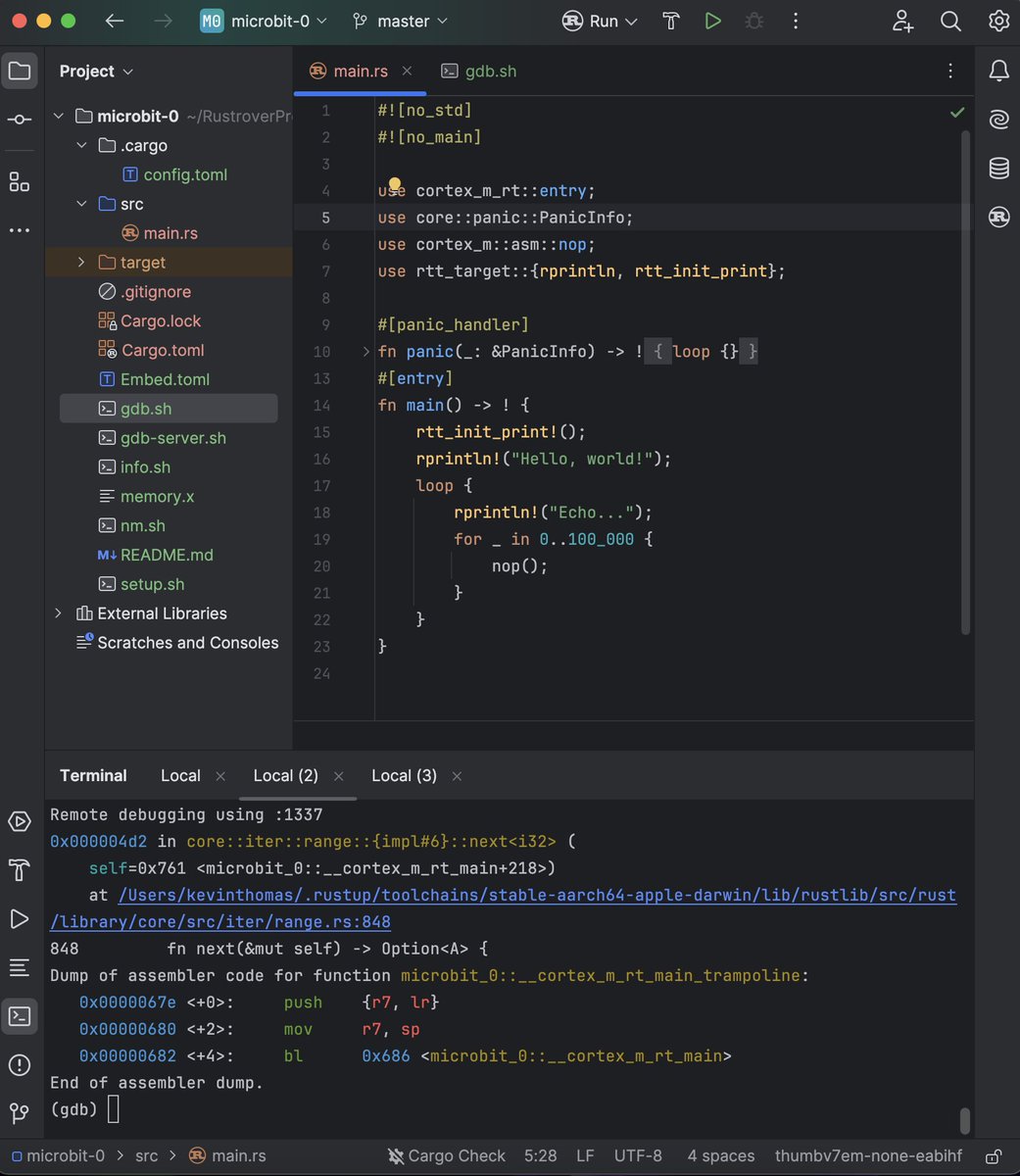Image resolution: width=1020 pixels, height=1176 pixels.
Task: Switch to gdb.sh editor tab
Action: tap(479, 71)
